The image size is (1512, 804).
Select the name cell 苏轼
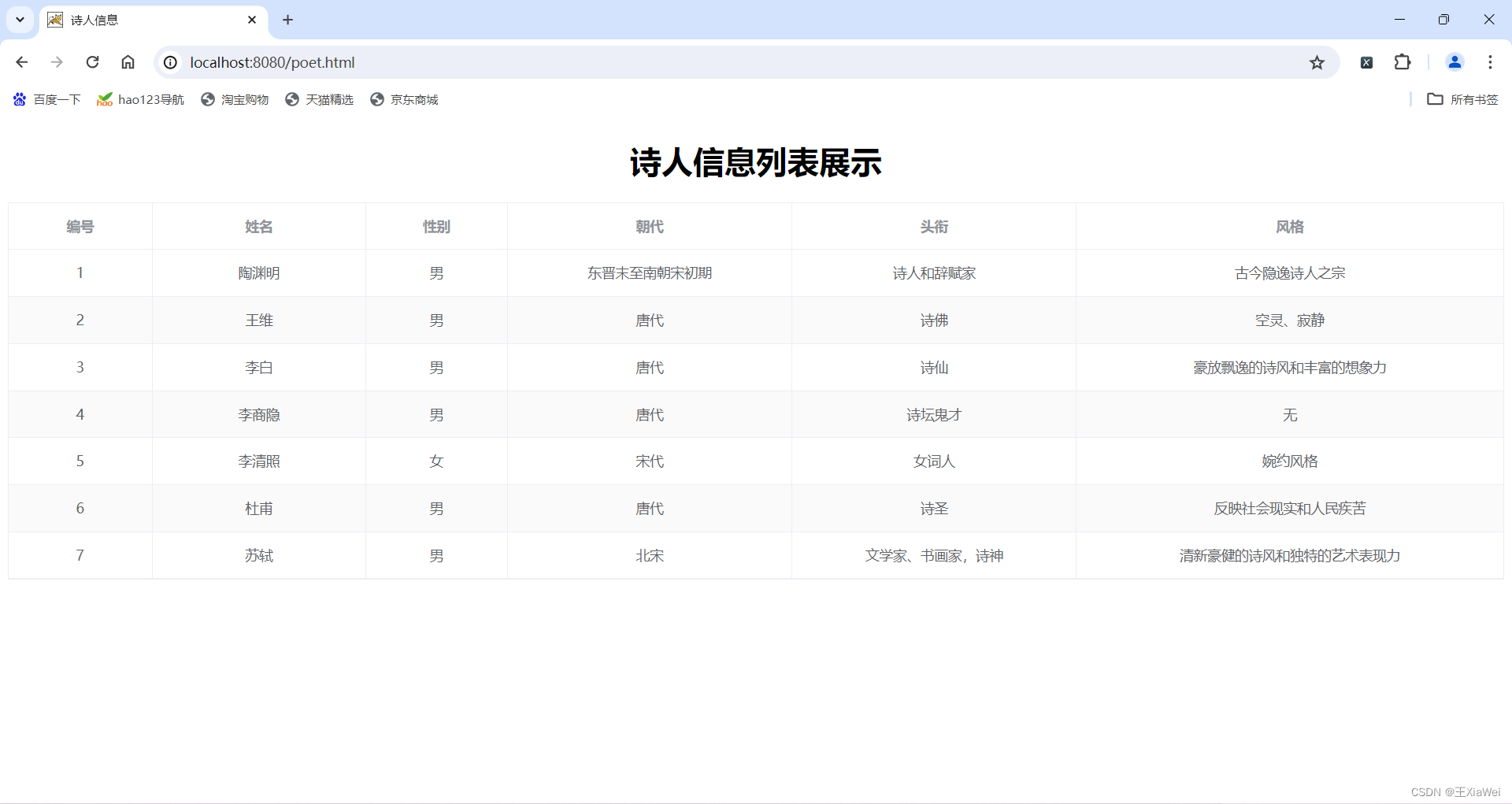(259, 556)
